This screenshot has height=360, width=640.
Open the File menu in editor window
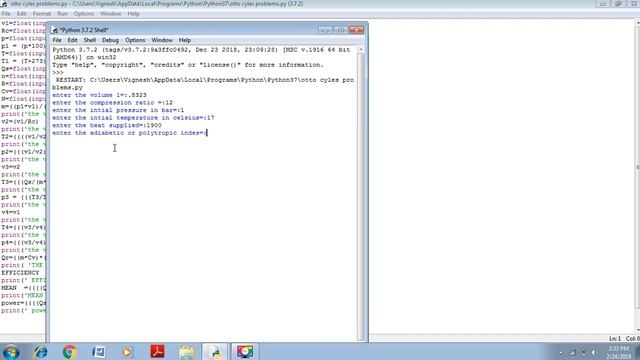6,13
